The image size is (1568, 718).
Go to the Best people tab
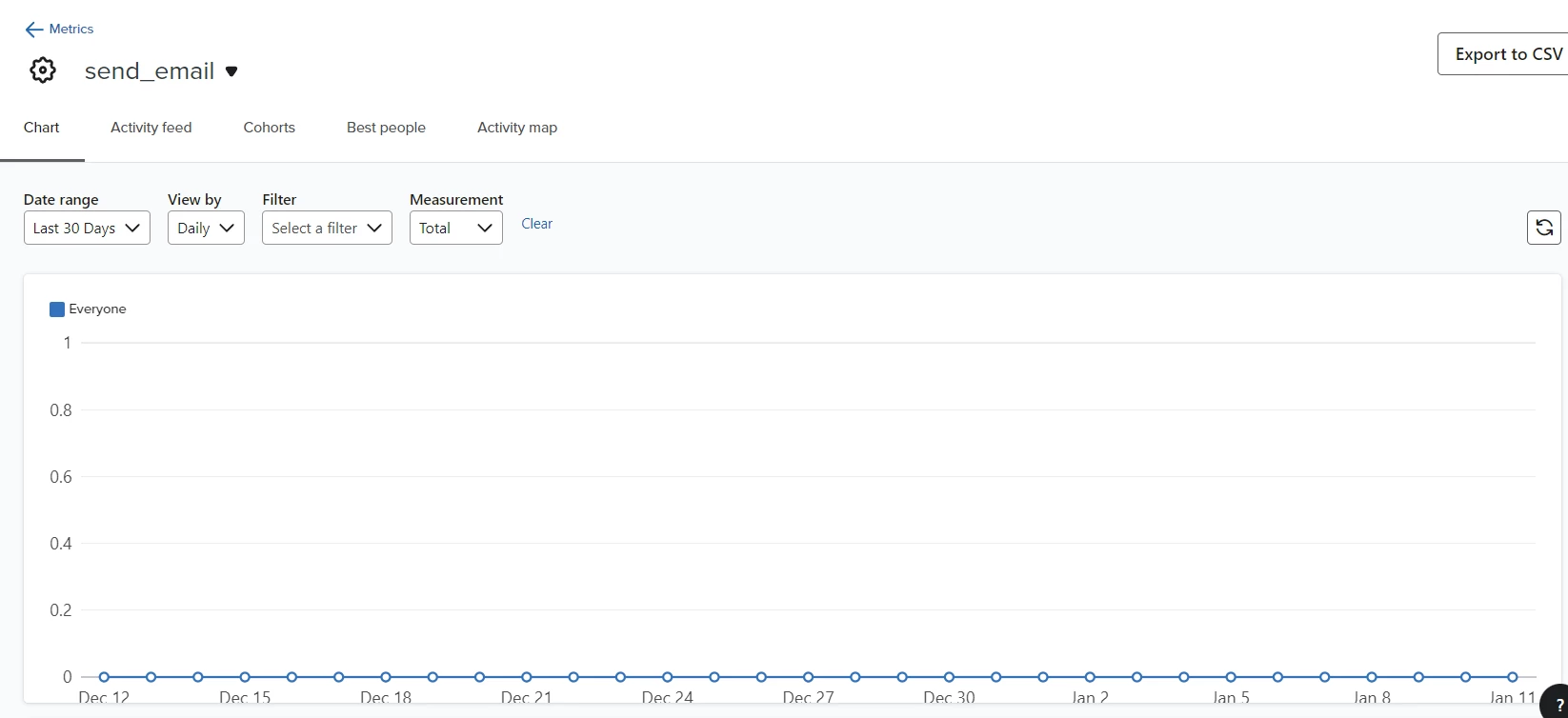(x=386, y=128)
